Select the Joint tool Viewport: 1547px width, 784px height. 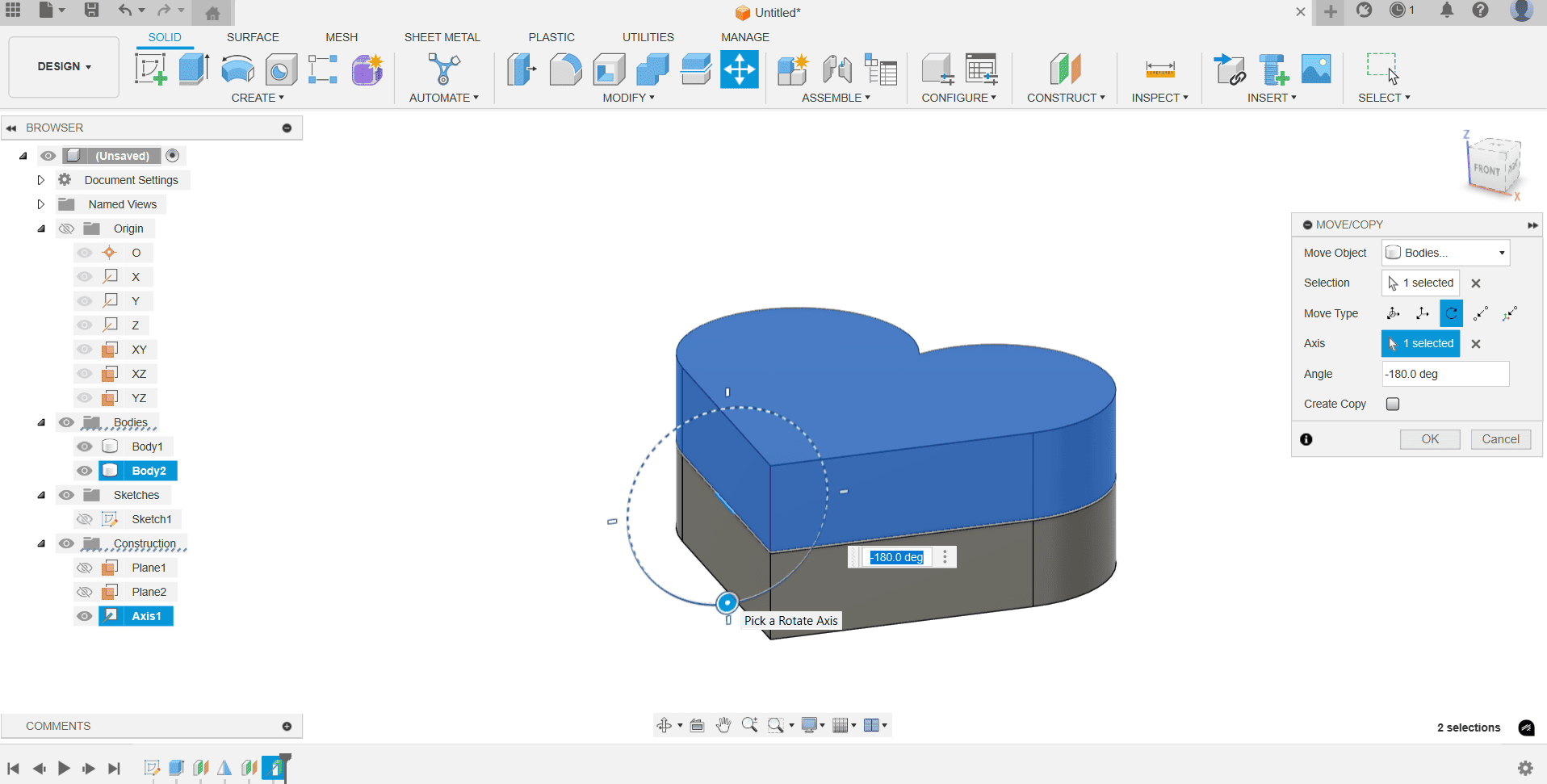pos(837,69)
